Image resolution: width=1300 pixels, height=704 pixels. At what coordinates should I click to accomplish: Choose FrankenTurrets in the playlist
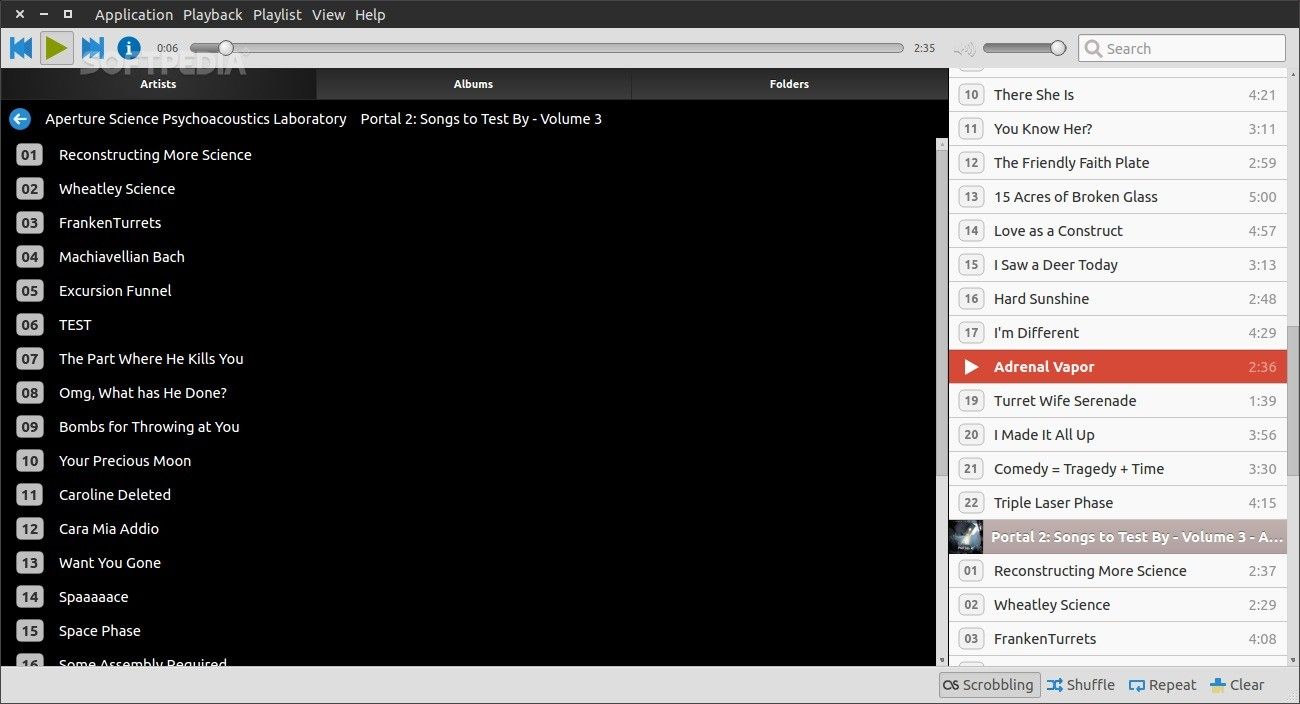1117,639
